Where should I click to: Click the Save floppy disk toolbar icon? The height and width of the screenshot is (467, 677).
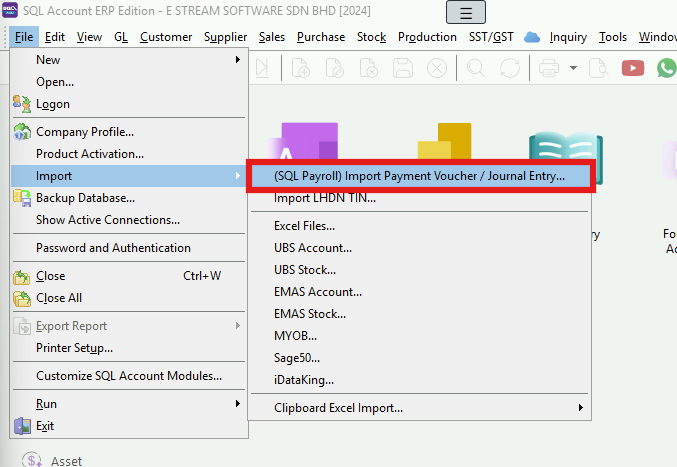click(402, 68)
